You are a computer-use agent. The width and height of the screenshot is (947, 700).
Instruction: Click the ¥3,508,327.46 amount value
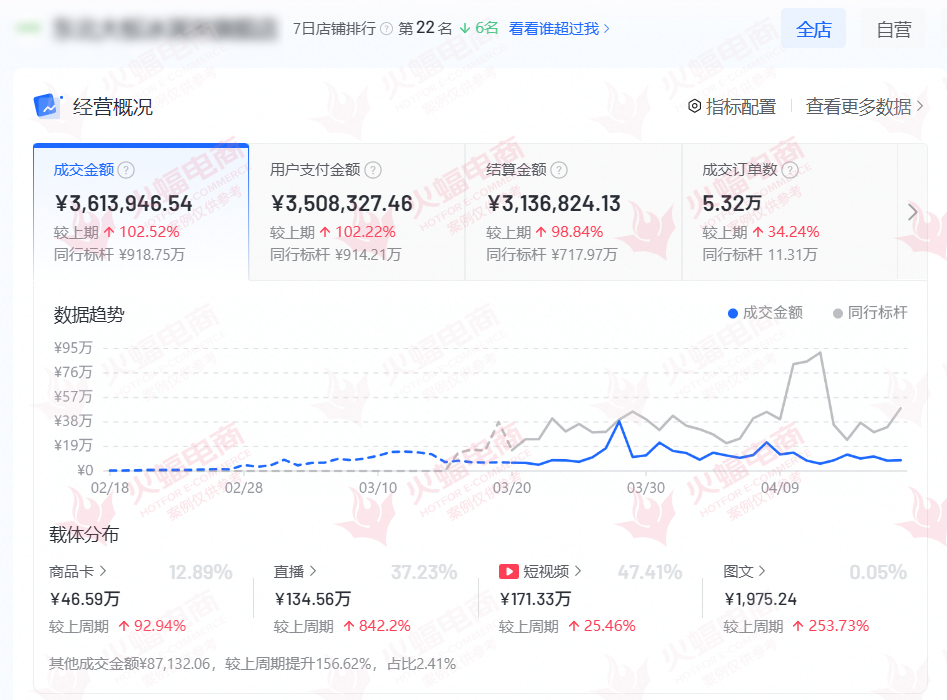342,204
